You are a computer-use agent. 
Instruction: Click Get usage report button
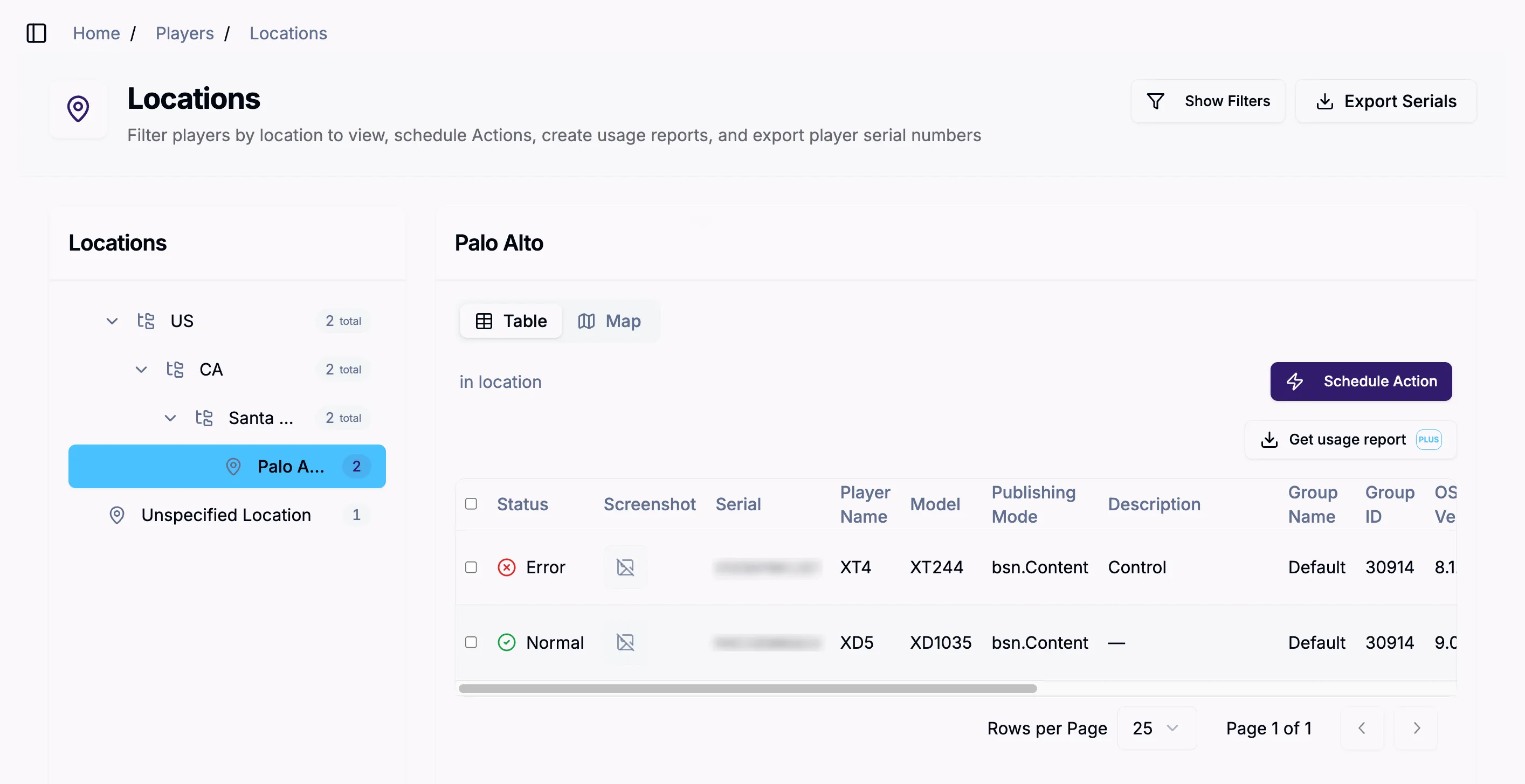pyautogui.click(x=1350, y=440)
